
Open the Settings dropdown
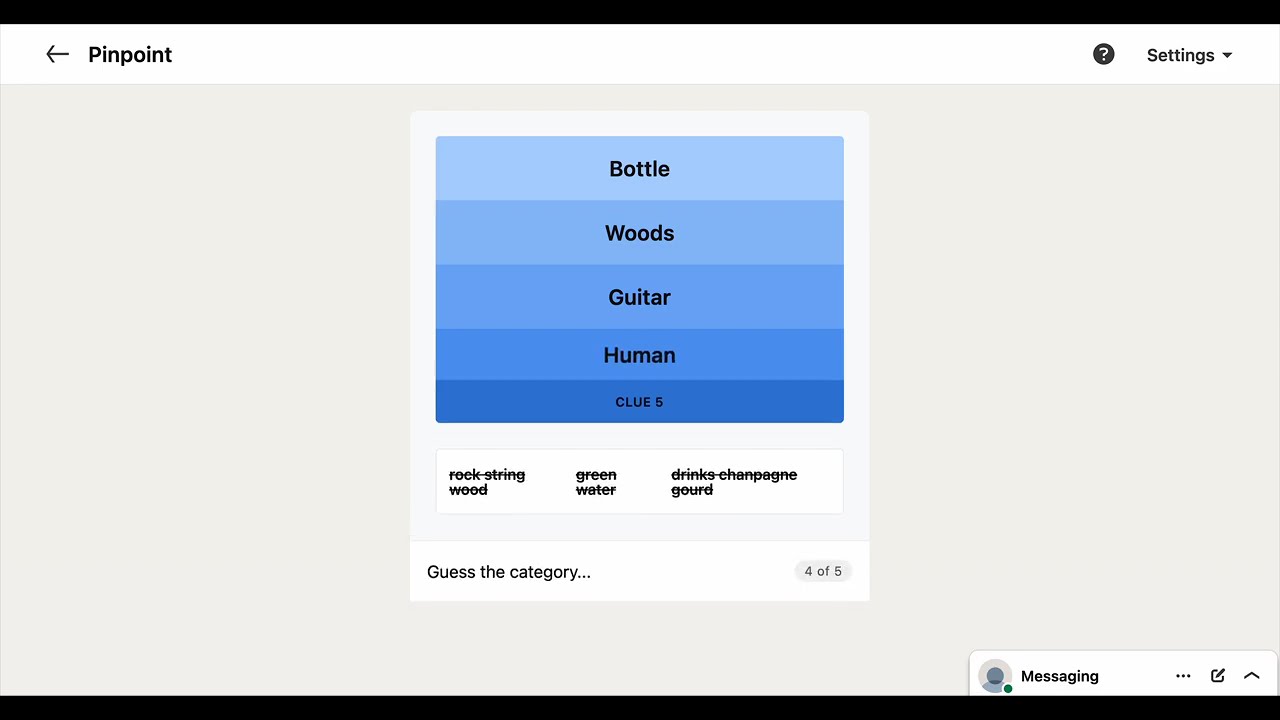pos(1189,55)
